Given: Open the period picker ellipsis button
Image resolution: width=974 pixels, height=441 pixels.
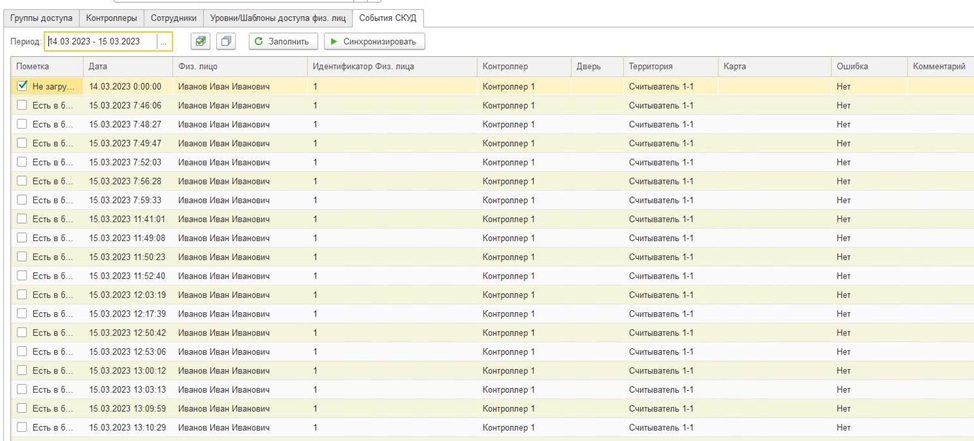Looking at the screenshot, I should click(163, 42).
